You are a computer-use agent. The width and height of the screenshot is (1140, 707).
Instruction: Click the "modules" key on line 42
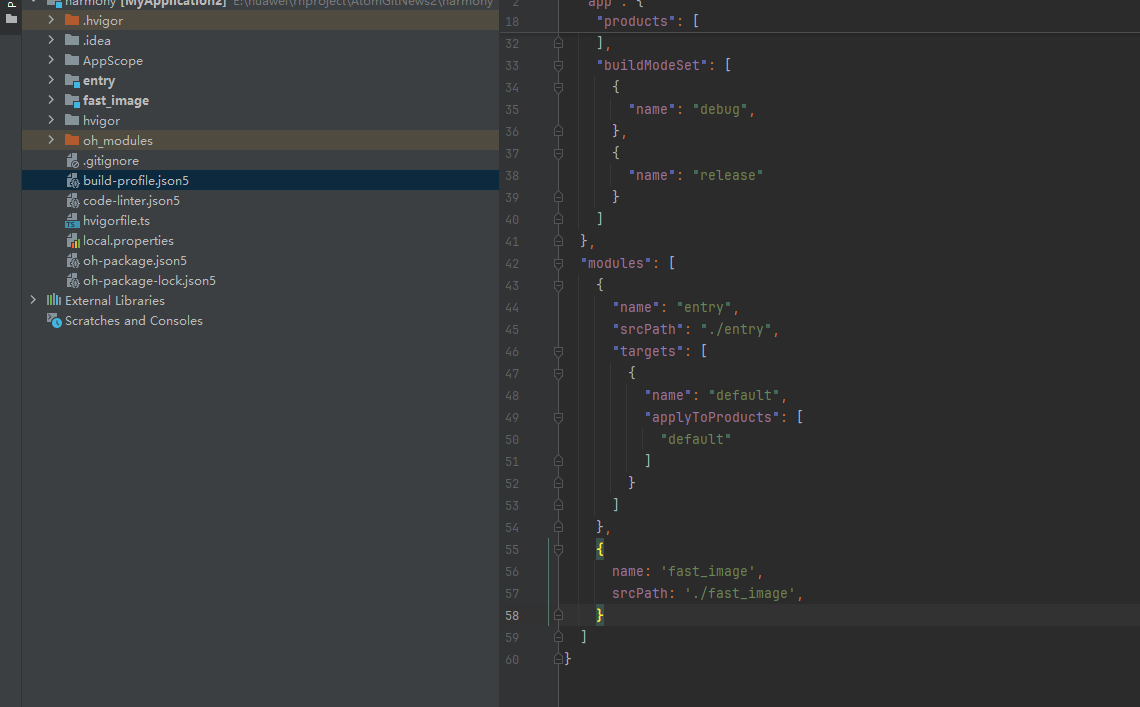(x=616, y=263)
